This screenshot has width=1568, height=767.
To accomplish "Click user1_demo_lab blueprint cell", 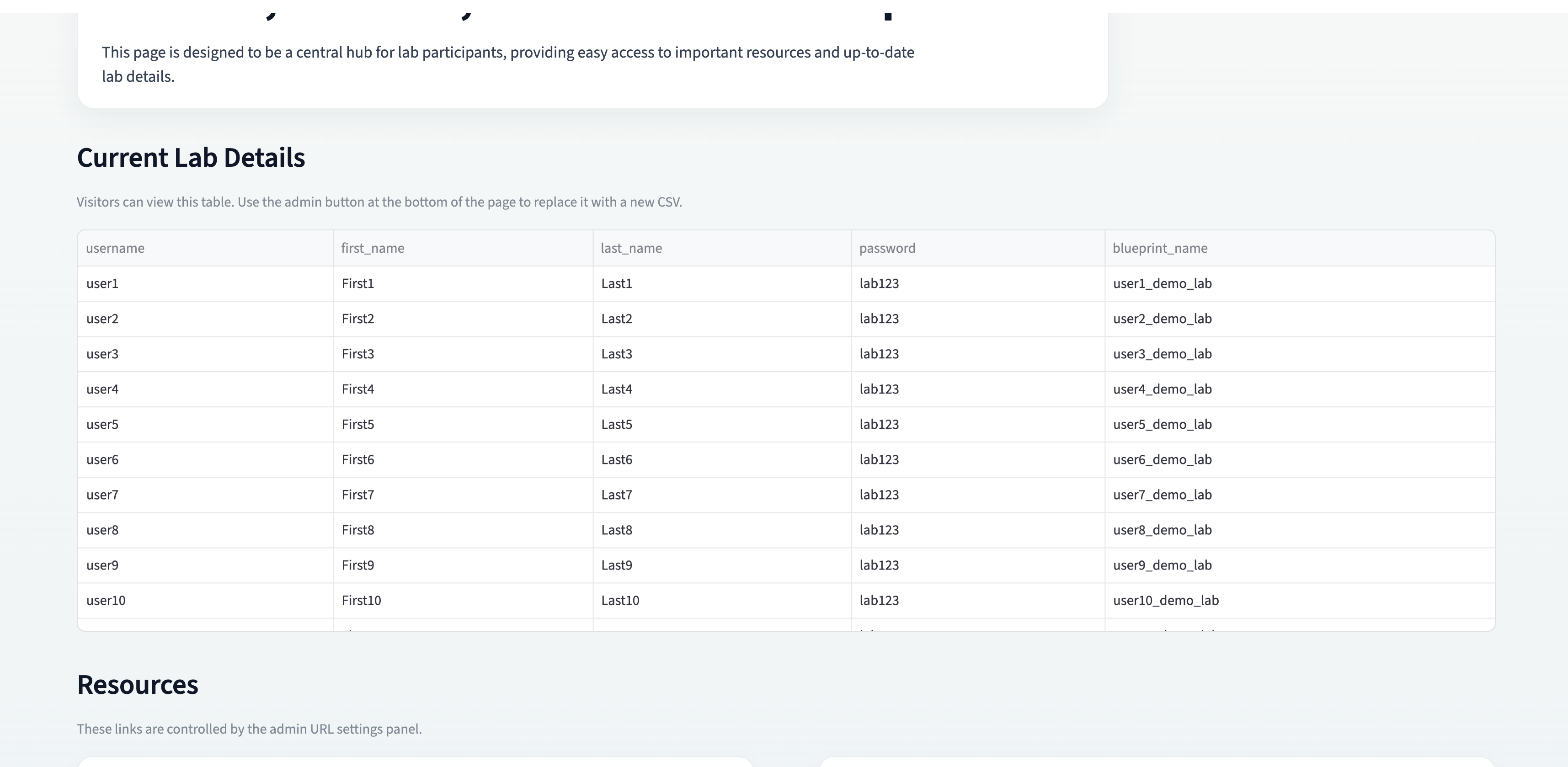I will point(1300,284).
